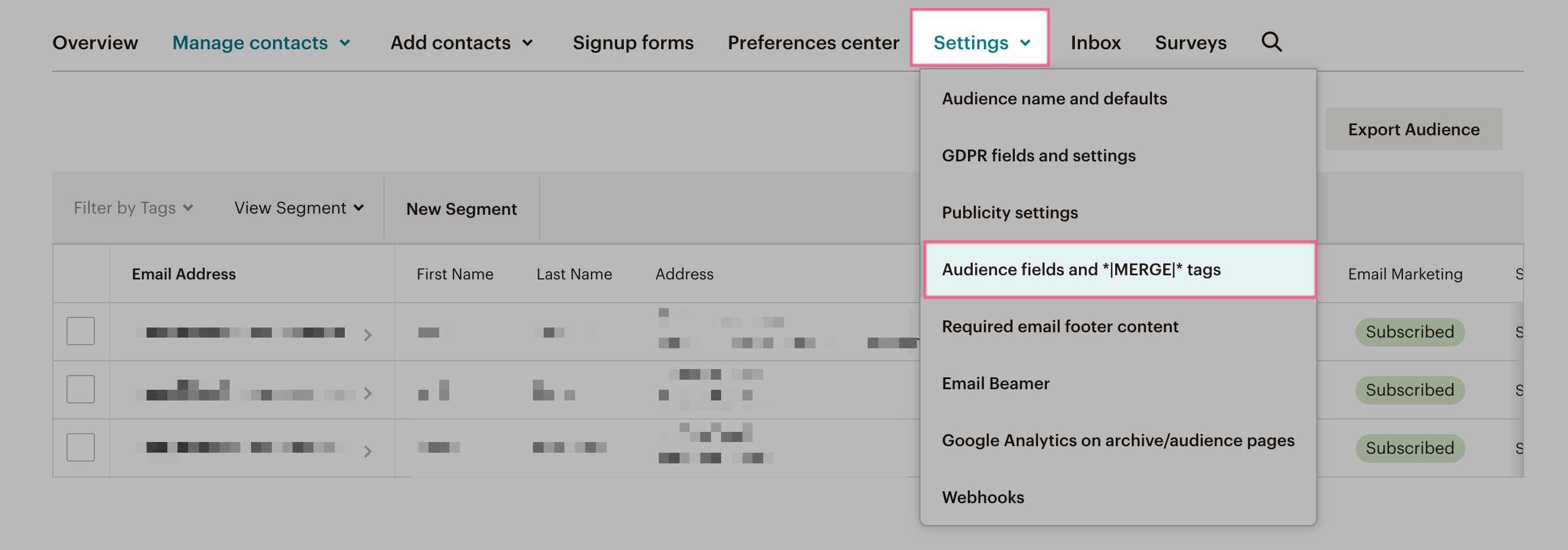The height and width of the screenshot is (550, 1568).
Task: Select Webhooks from Settings menu
Action: (982, 497)
